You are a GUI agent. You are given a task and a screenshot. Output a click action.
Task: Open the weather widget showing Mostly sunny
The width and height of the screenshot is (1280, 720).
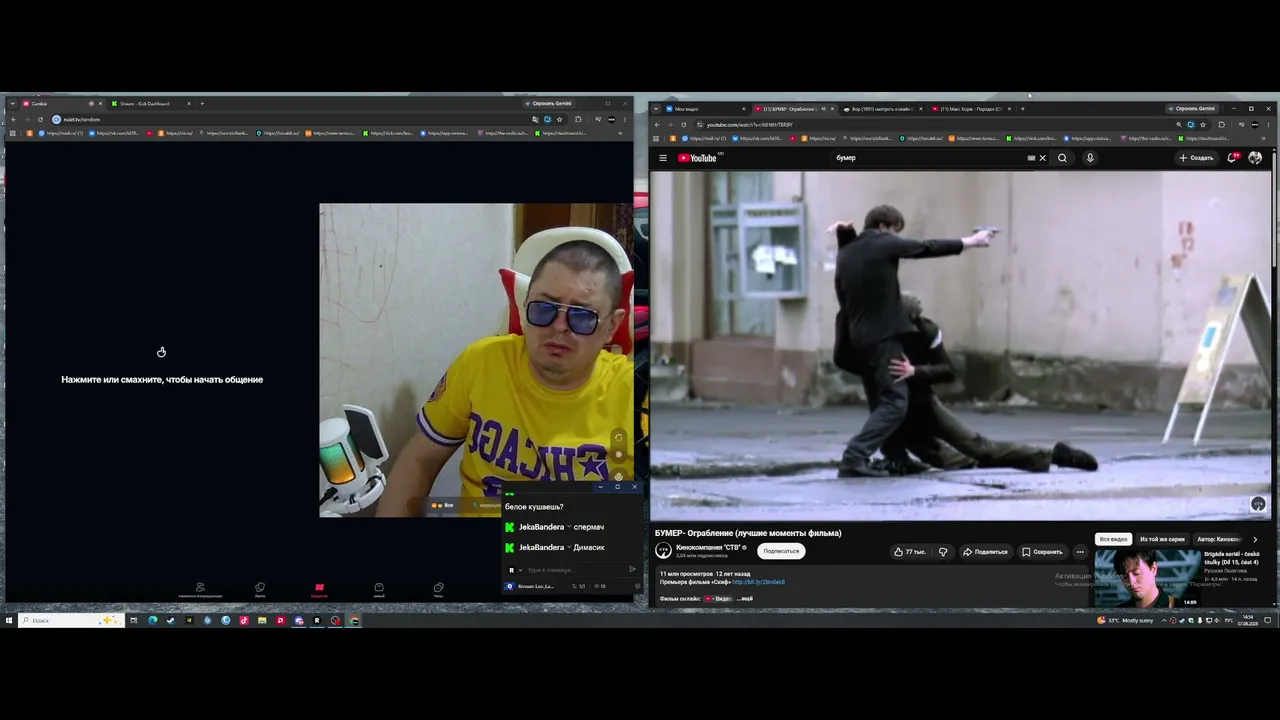[x=1125, y=620]
